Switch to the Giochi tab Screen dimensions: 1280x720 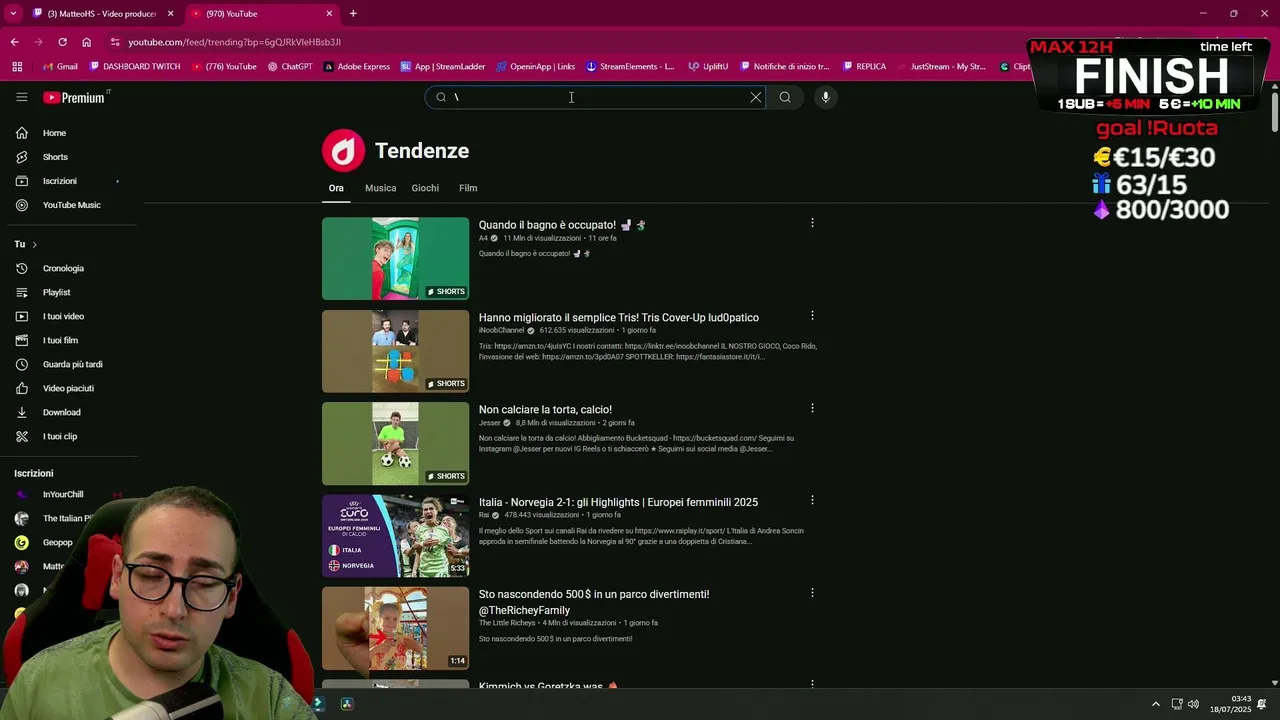(425, 188)
